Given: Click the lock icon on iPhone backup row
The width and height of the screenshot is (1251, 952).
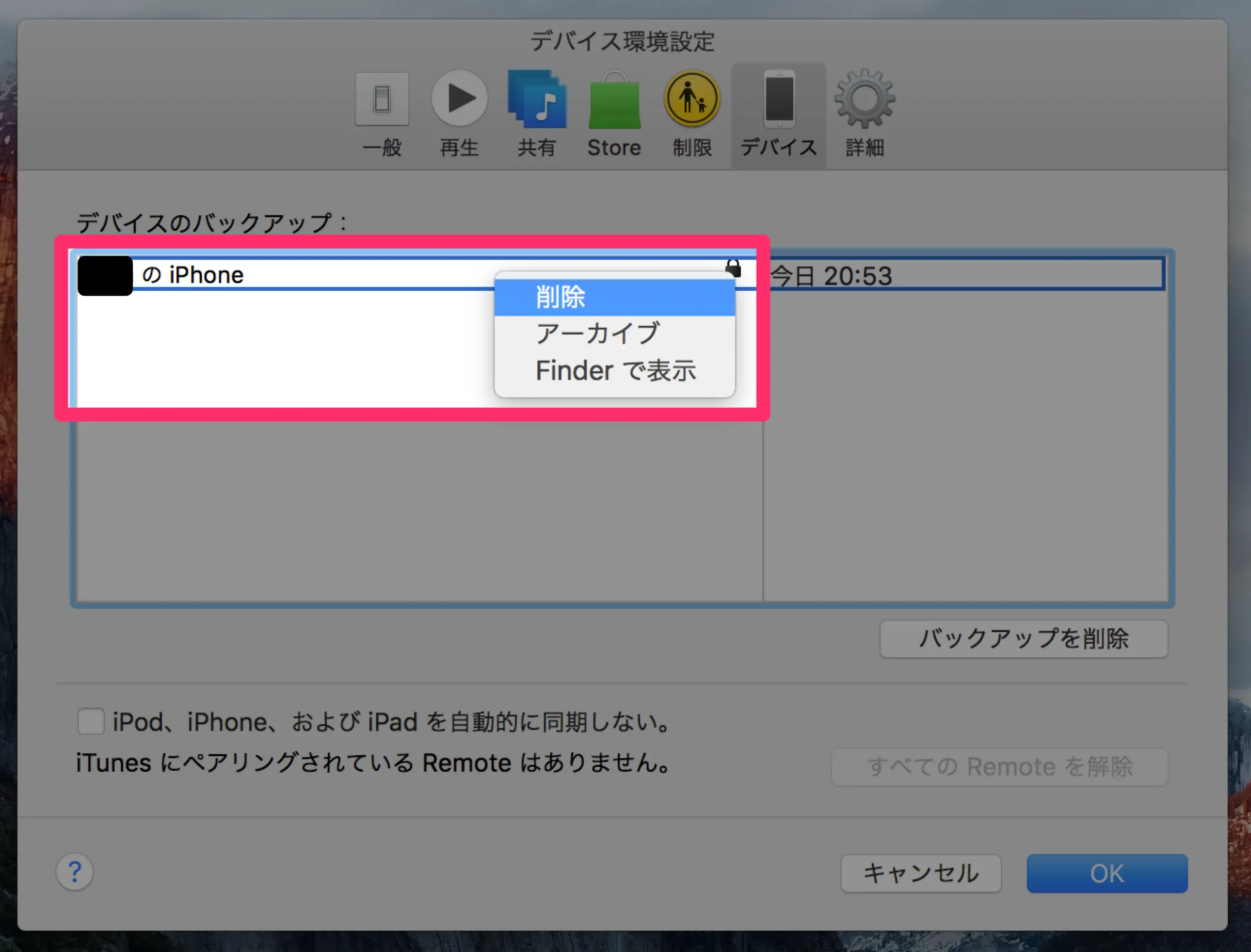Looking at the screenshot, I should pyautogui.click(x=734, y=268).
